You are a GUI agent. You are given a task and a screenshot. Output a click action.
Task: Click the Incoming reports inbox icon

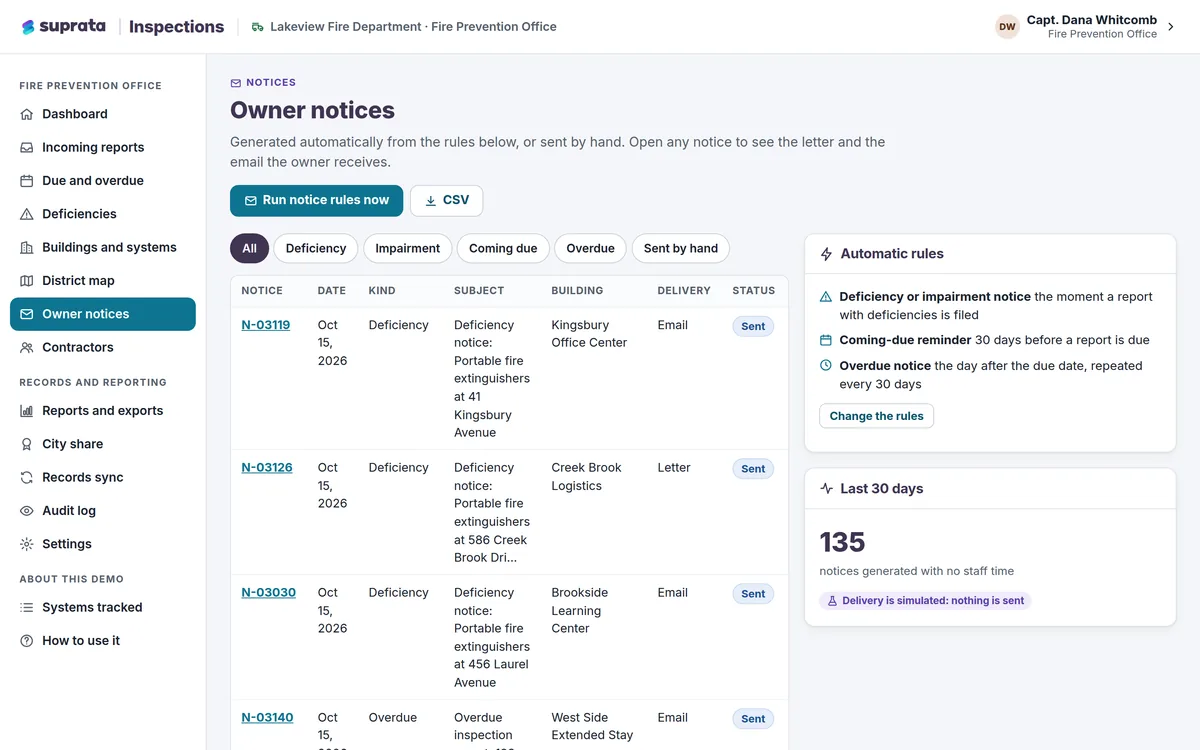[27, 147]
